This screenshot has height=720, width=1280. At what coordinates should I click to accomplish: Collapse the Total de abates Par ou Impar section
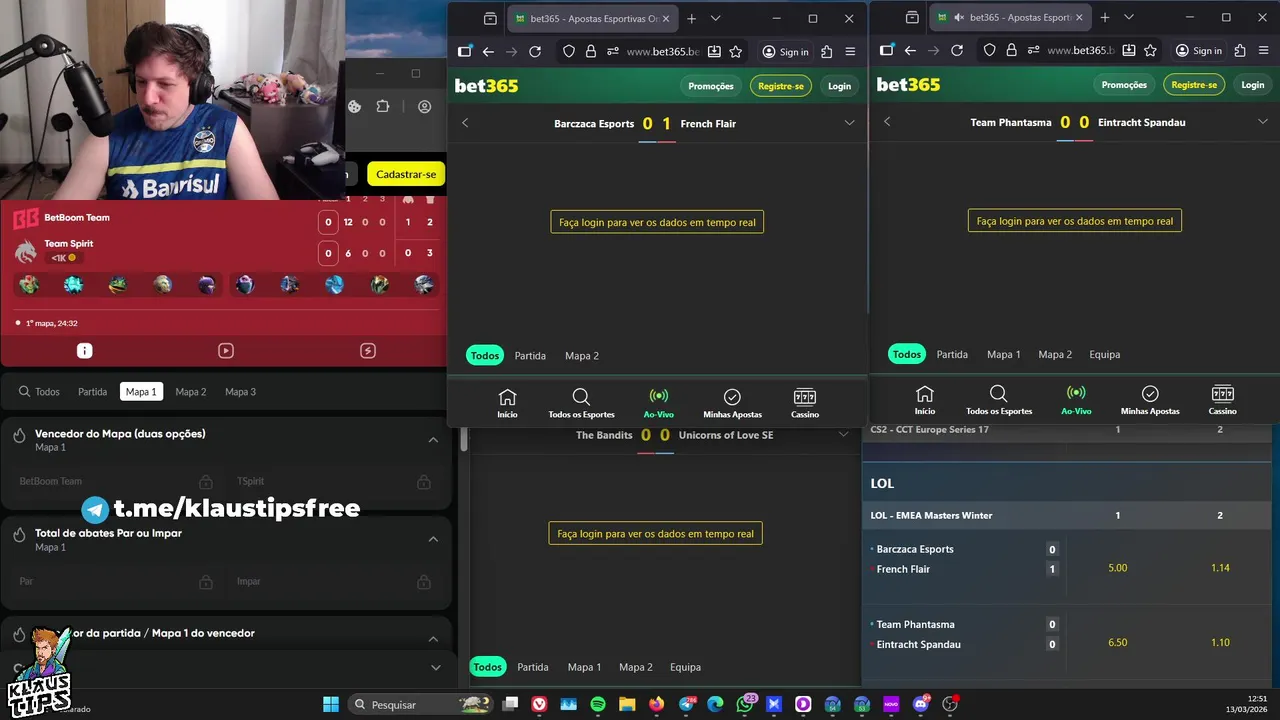tap(433, 539)
